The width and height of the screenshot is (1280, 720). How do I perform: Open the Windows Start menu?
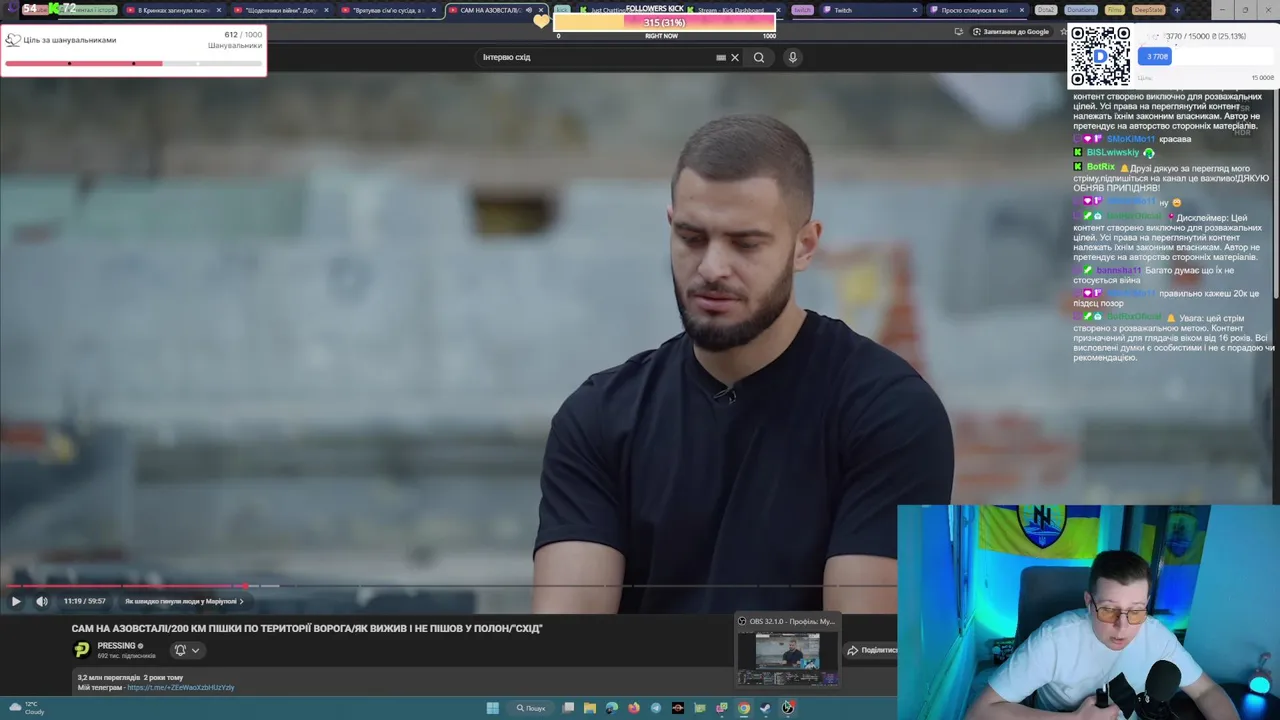click(x=493, y=708)
